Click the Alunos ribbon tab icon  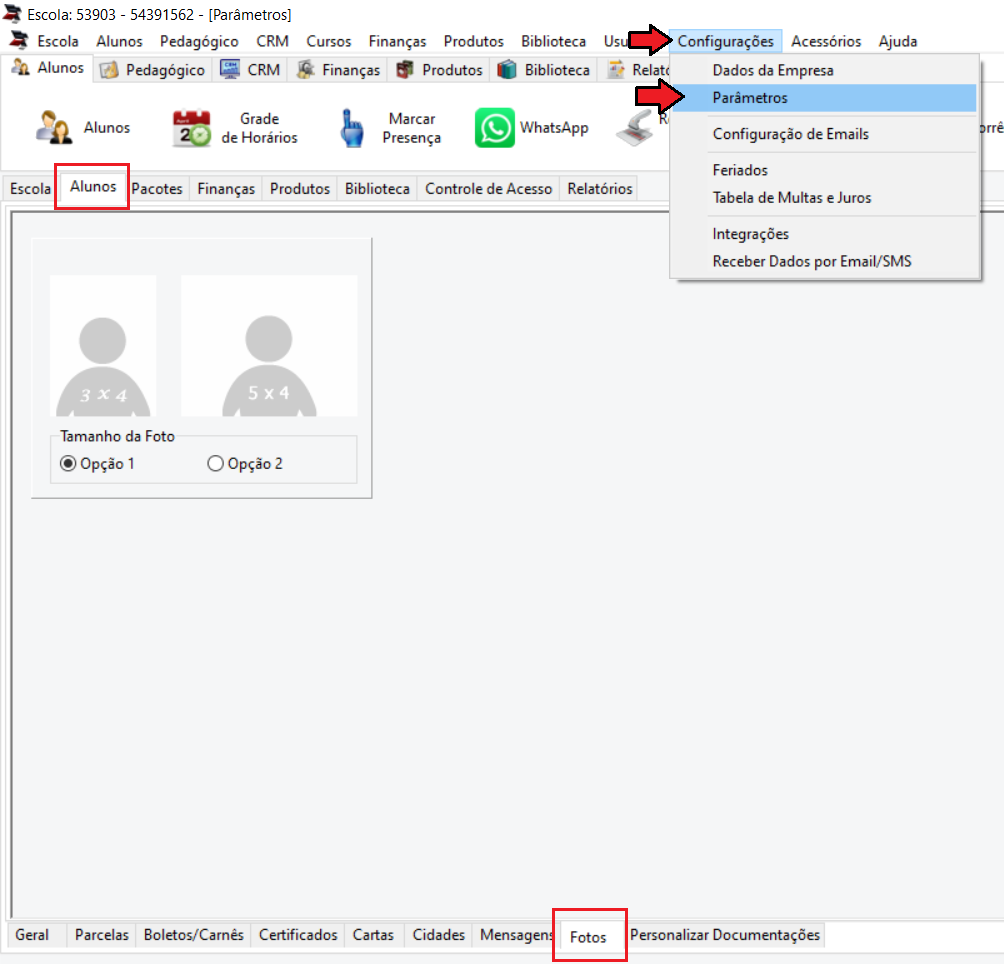pyautogui.click(x=20, y=67)
